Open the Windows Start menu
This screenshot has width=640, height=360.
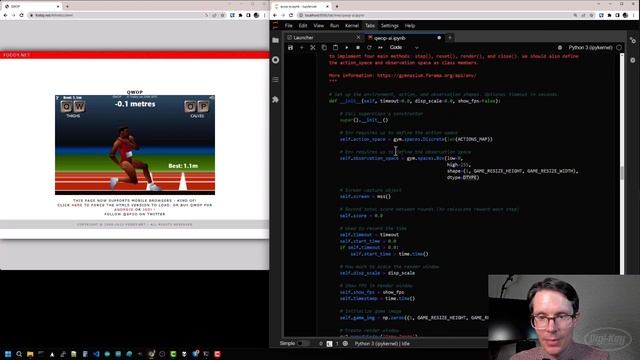tap(8, 354)
